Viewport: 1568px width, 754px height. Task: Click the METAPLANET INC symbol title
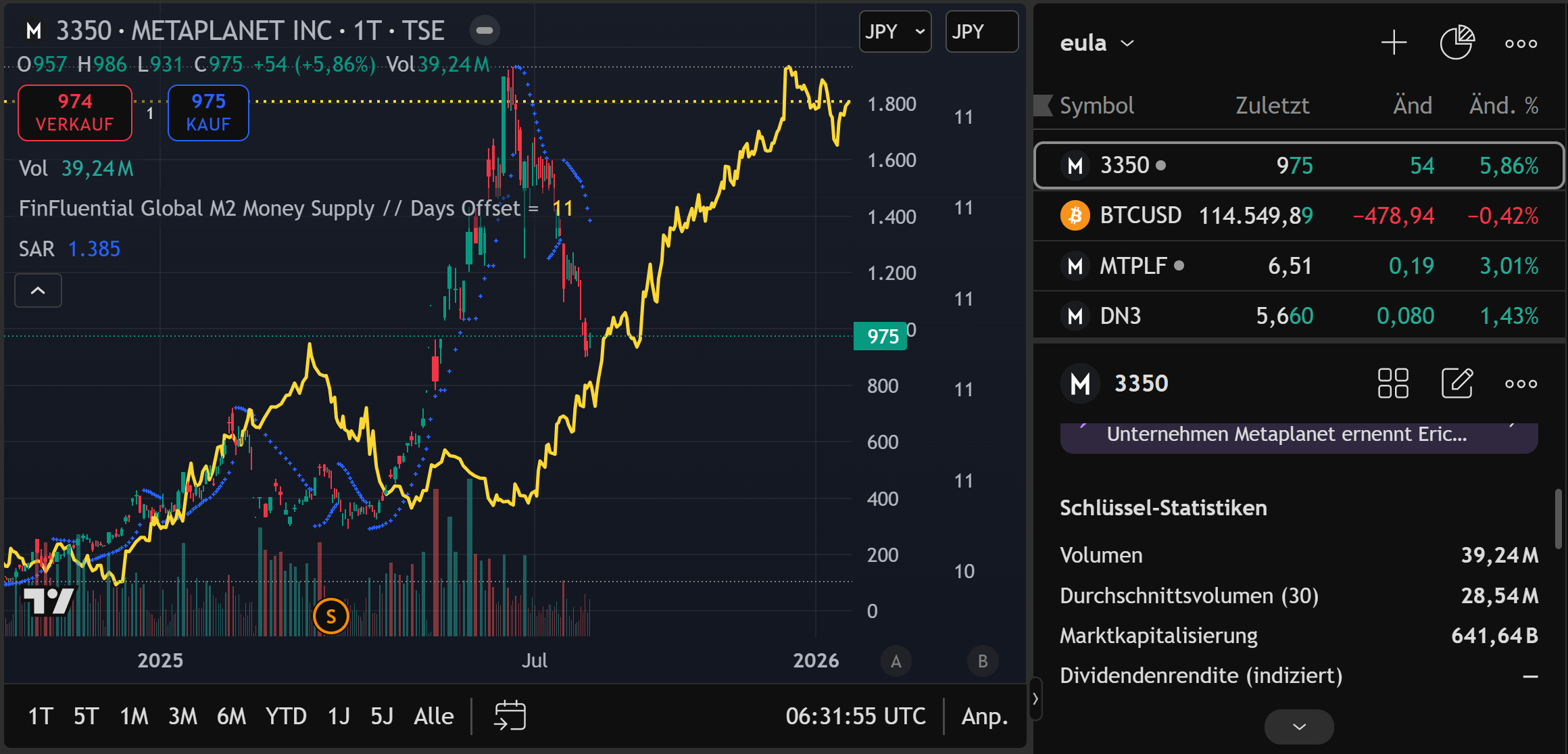click(x=231, y=30)
